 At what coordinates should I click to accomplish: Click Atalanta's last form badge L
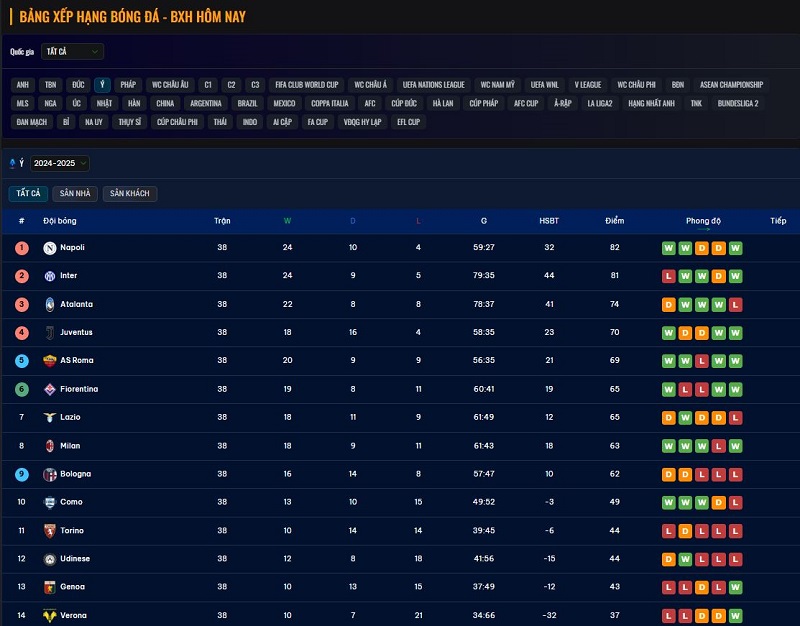pos(735,305)
